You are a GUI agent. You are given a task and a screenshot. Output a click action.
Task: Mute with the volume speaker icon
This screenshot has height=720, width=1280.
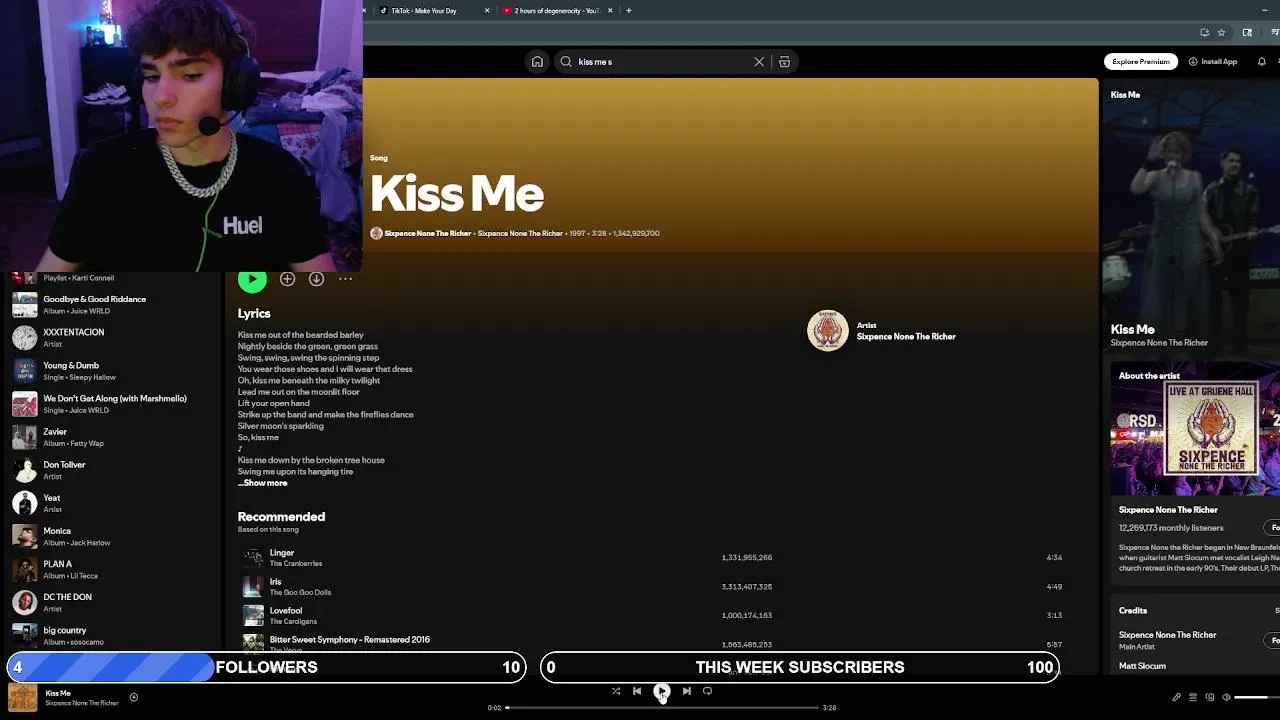coord(1227,697)
